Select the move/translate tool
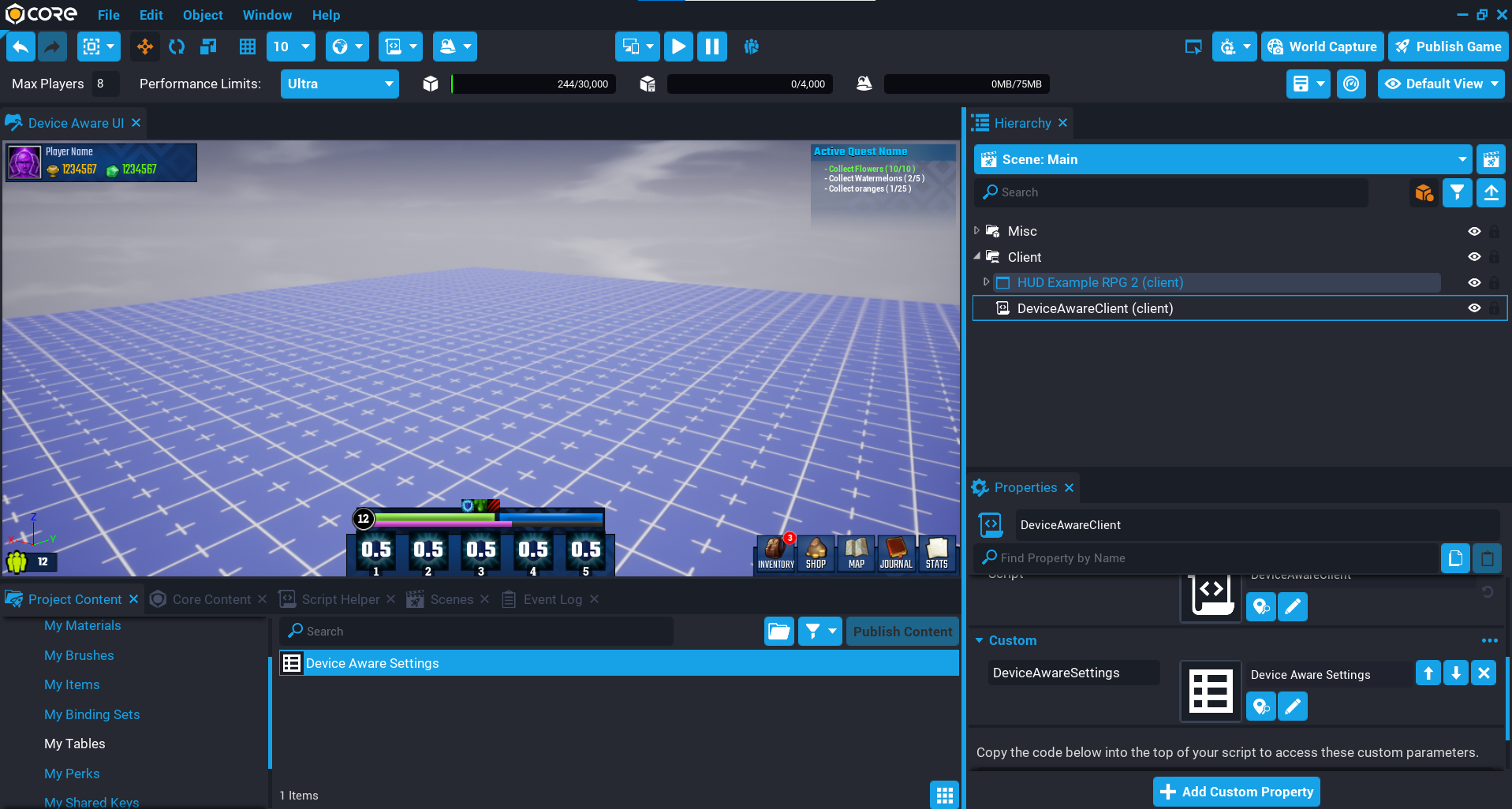 [x=145, y=47]
